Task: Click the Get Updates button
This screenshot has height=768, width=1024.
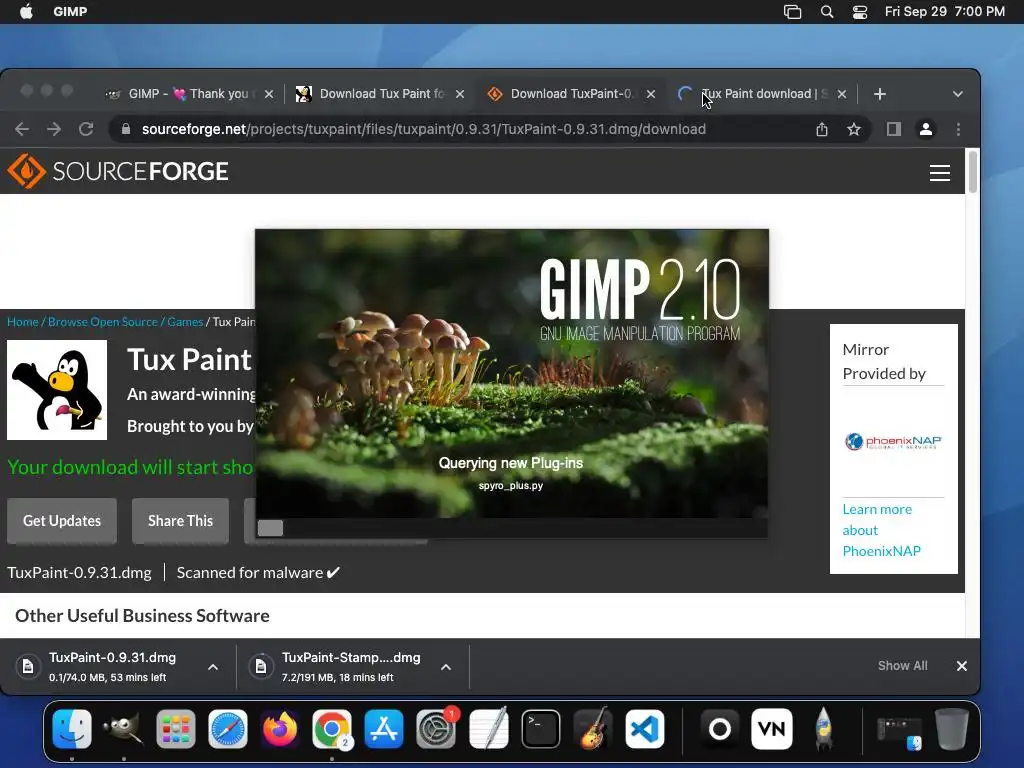Action: pyautogui.click(x=62, y=520)
